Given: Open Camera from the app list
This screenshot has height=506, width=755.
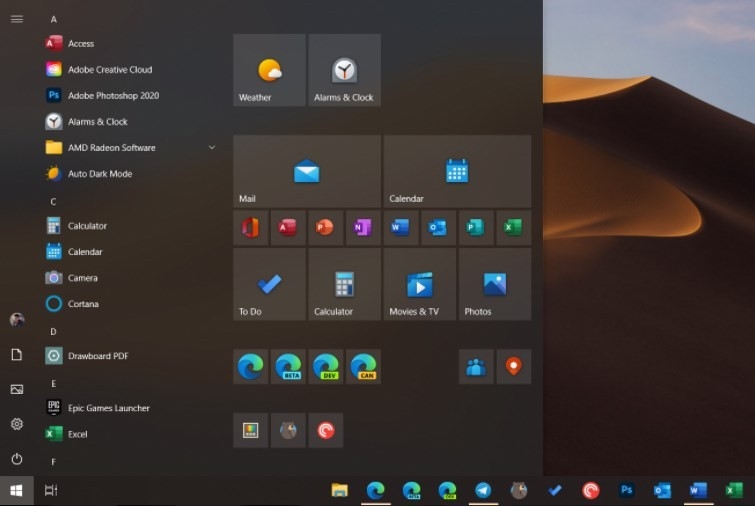Looking at the screenshot, I should pyautogui.click(x=131, y=277).
